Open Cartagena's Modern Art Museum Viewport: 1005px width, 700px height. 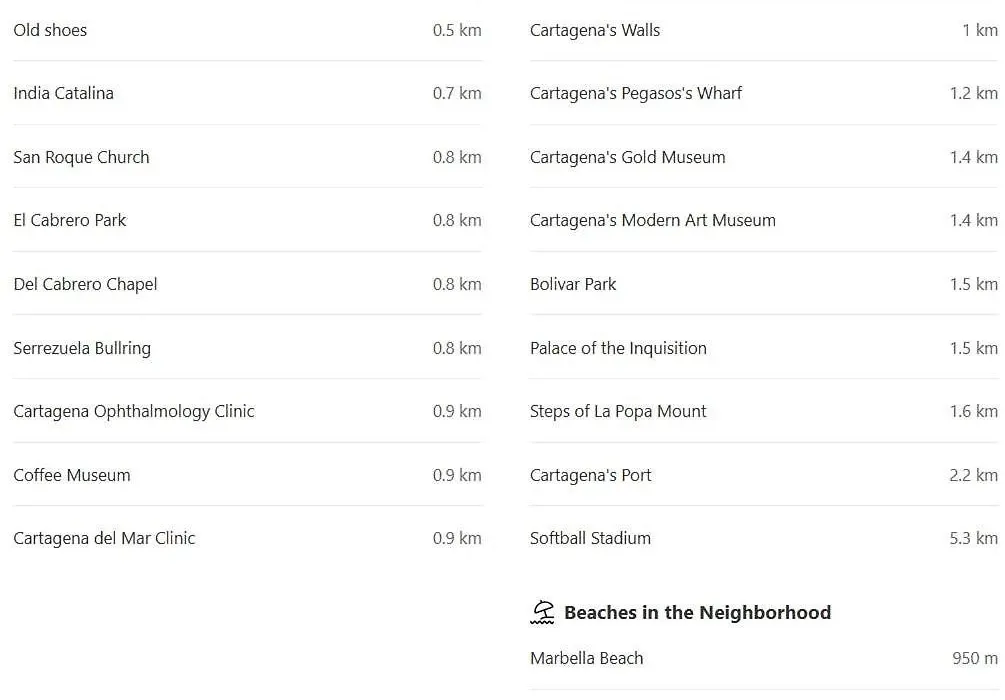(x=763, y=220)
